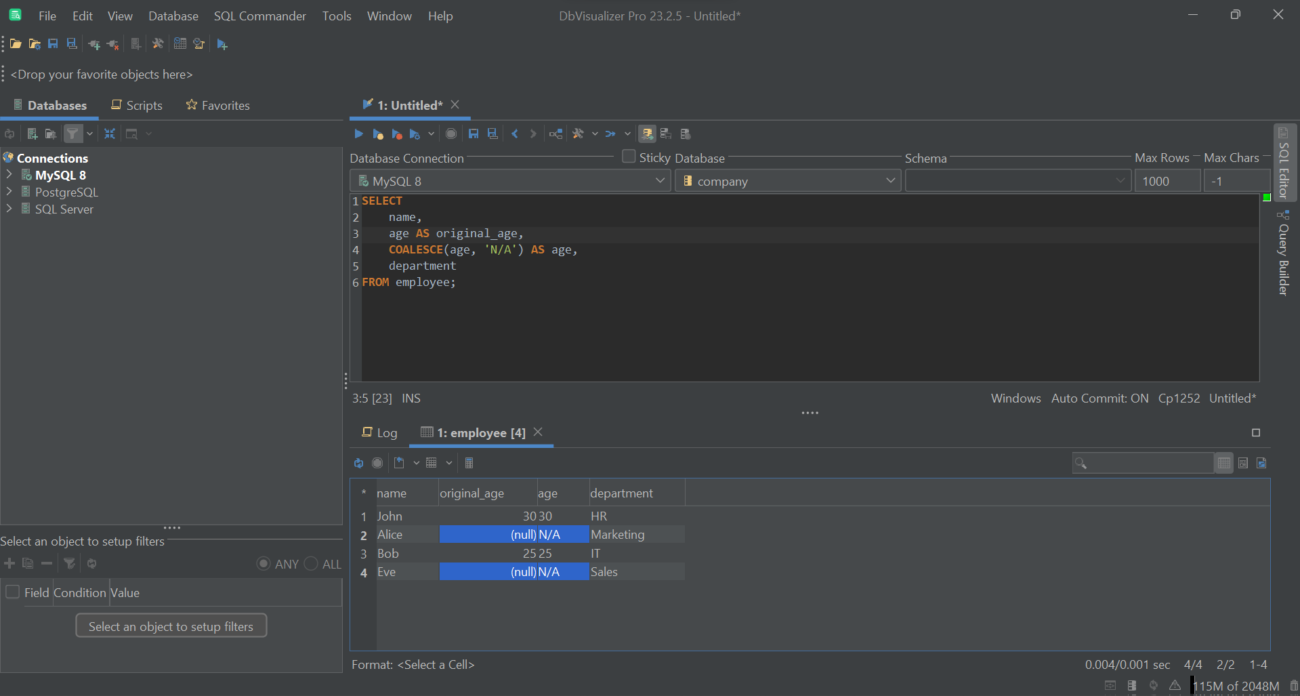Viewport: 1300px width, 696px height.
Task: Click the memory usage indicator 115M of 2048M
Action: pos(1236,686)
